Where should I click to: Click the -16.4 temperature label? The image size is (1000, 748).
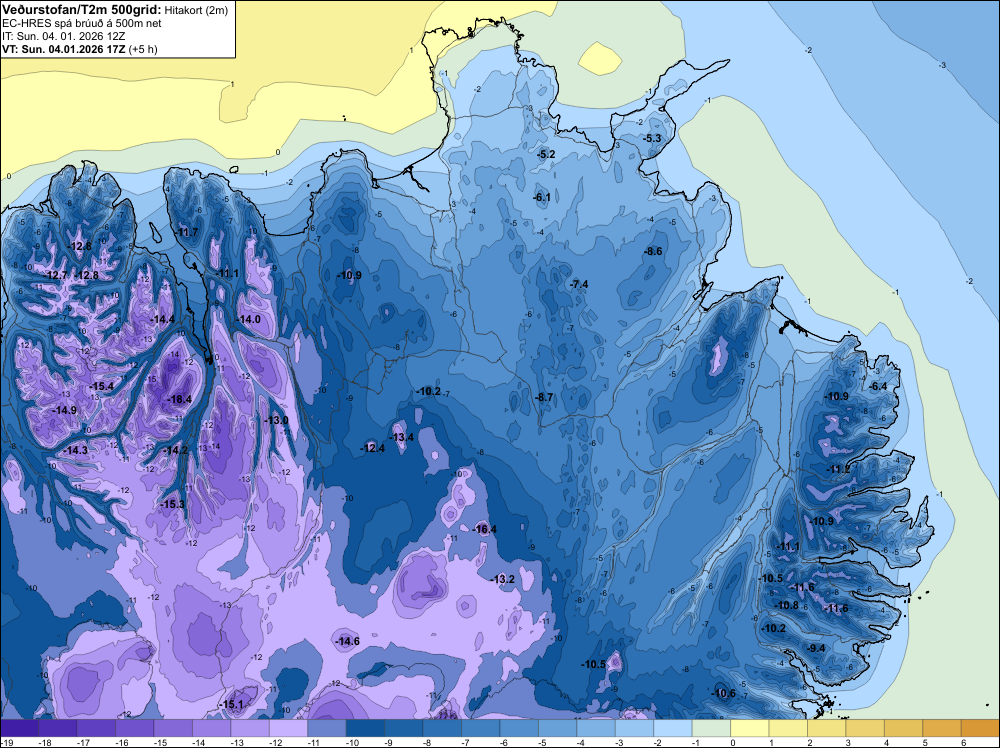tap(484, 529)
